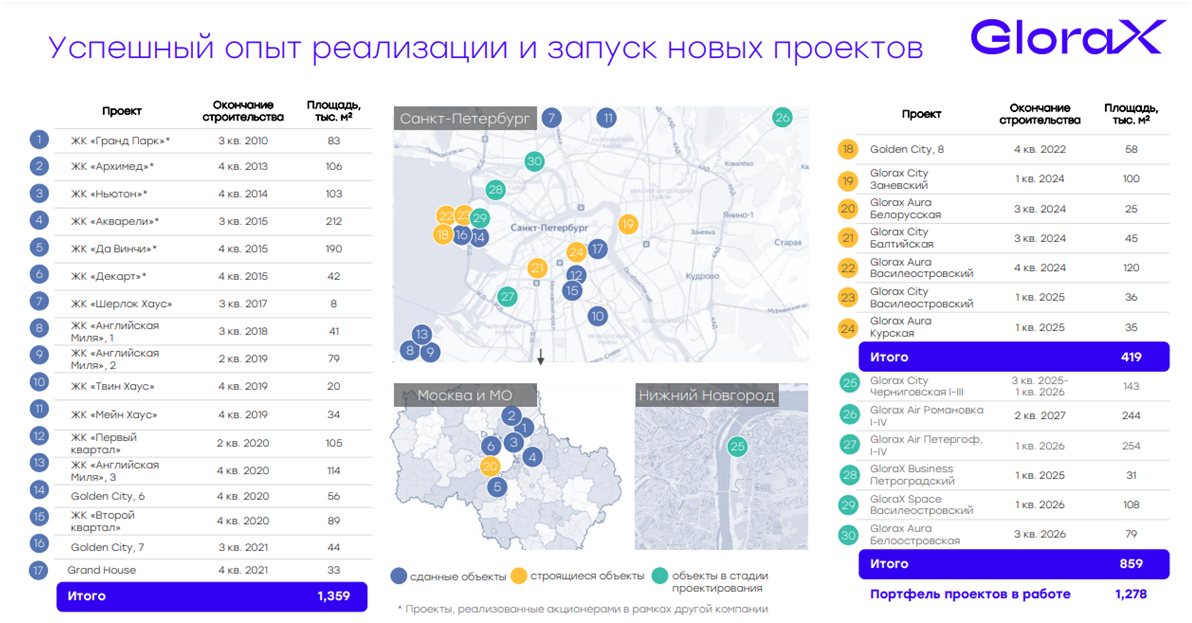Click green marker 28 on the map

(496, 190)
